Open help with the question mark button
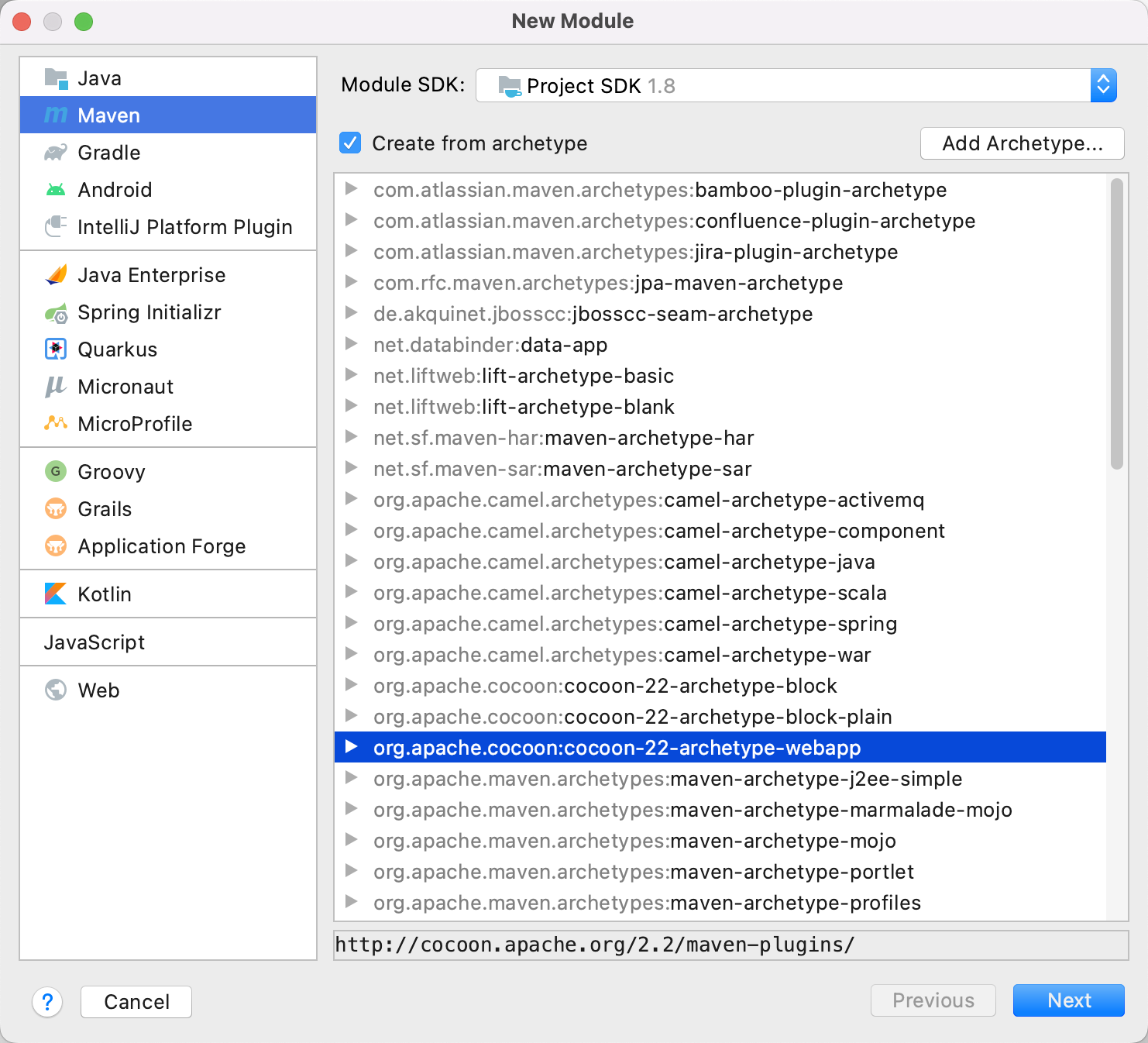1148x1043 pixels. click(47, 1002)
